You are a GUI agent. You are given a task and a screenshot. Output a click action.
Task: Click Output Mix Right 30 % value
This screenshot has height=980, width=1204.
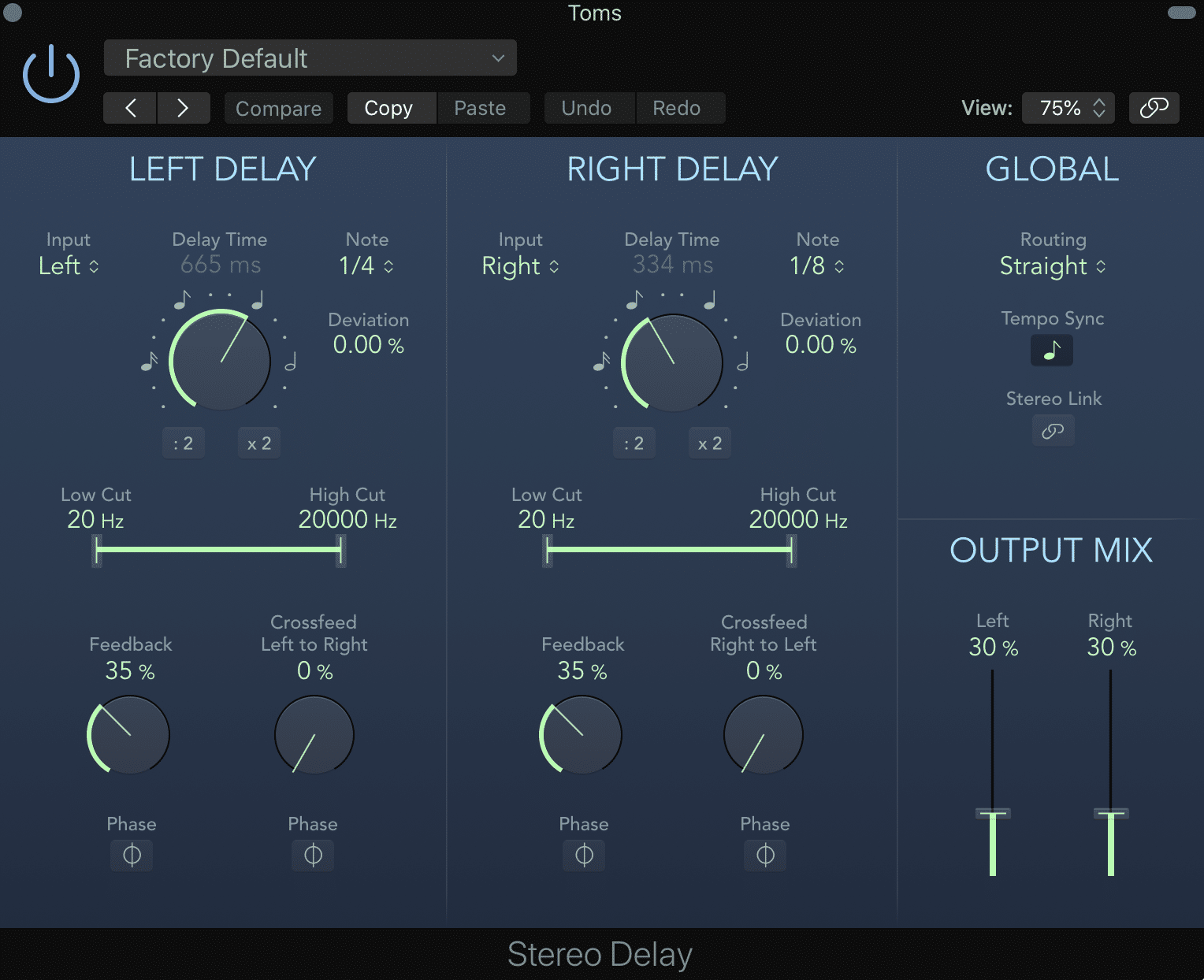[x=1111, y=648]
